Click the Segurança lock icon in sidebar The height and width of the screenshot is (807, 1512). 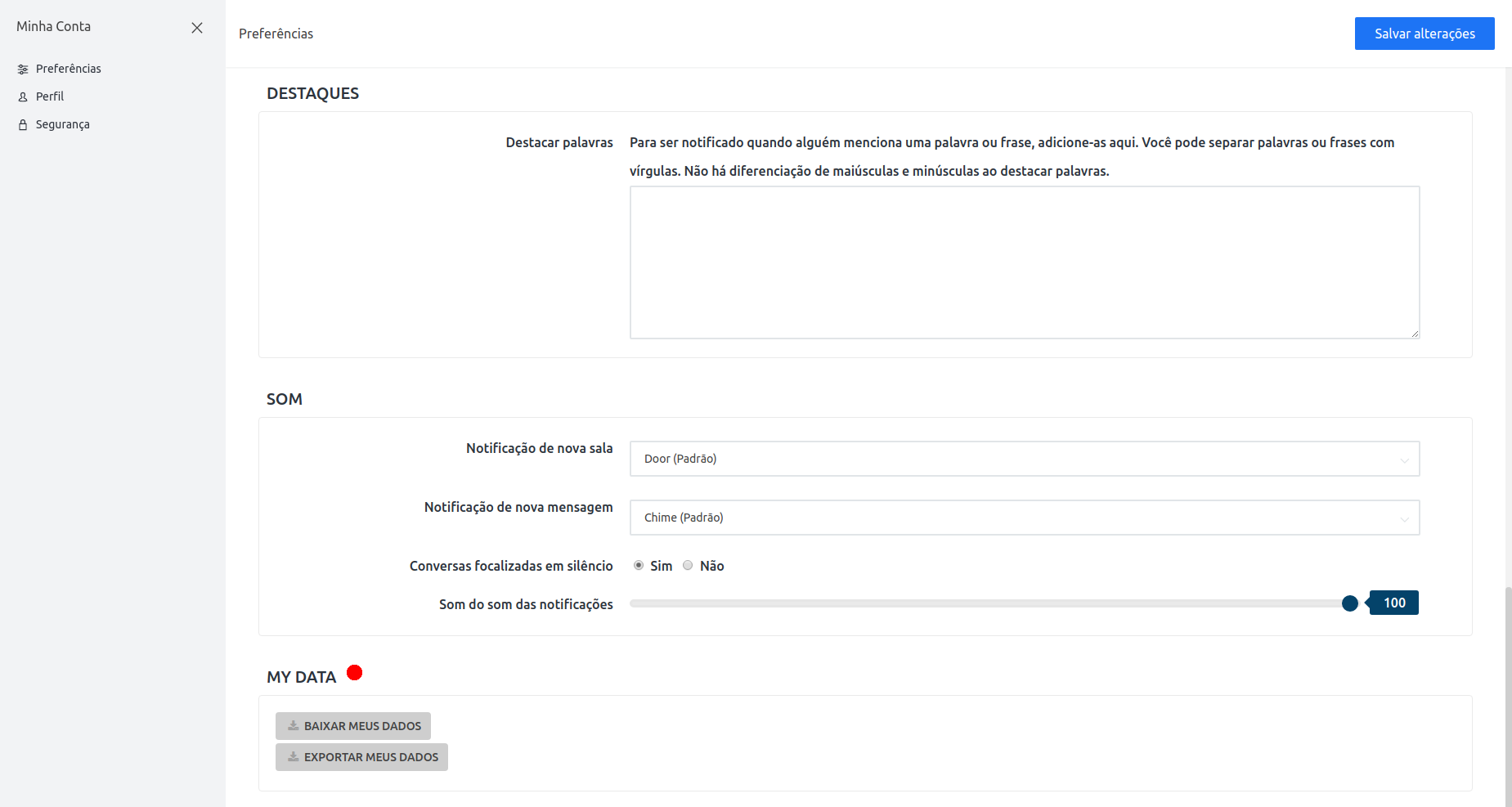tap(23, 124)
